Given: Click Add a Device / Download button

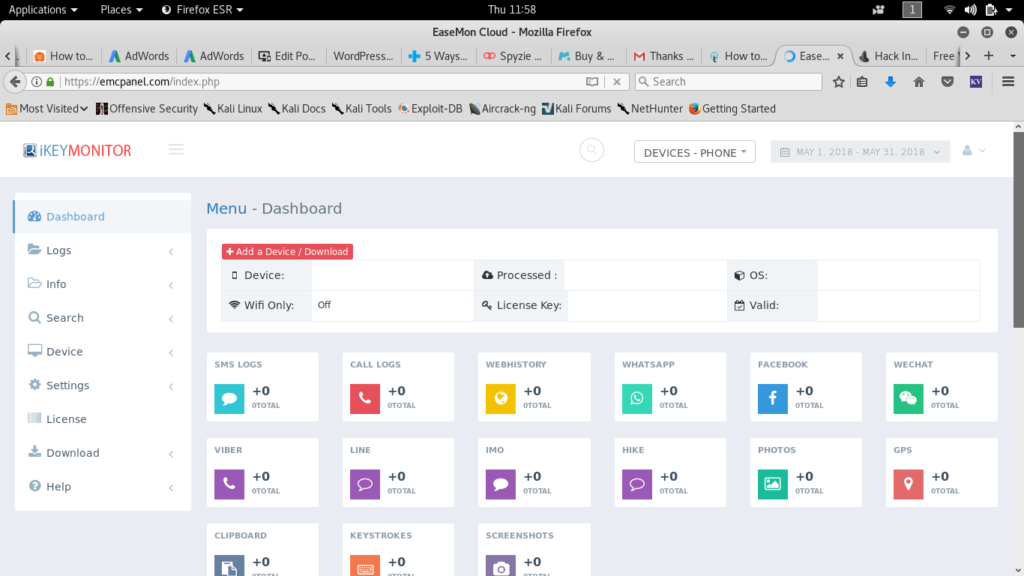Looking at the screenshot, I should tap(287, 252).
